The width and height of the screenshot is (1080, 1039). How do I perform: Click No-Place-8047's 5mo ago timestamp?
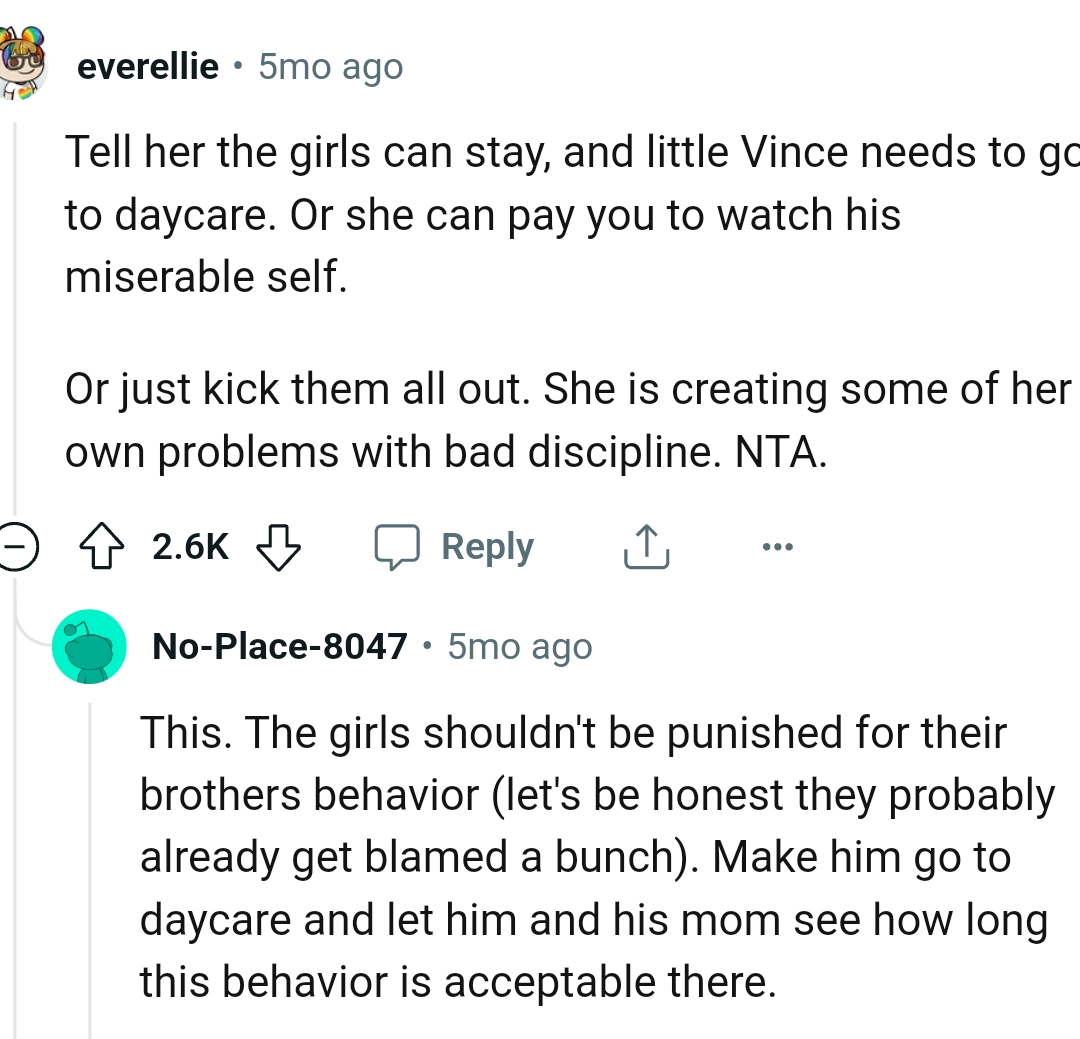pyautogui.click(x=519, y=646)
